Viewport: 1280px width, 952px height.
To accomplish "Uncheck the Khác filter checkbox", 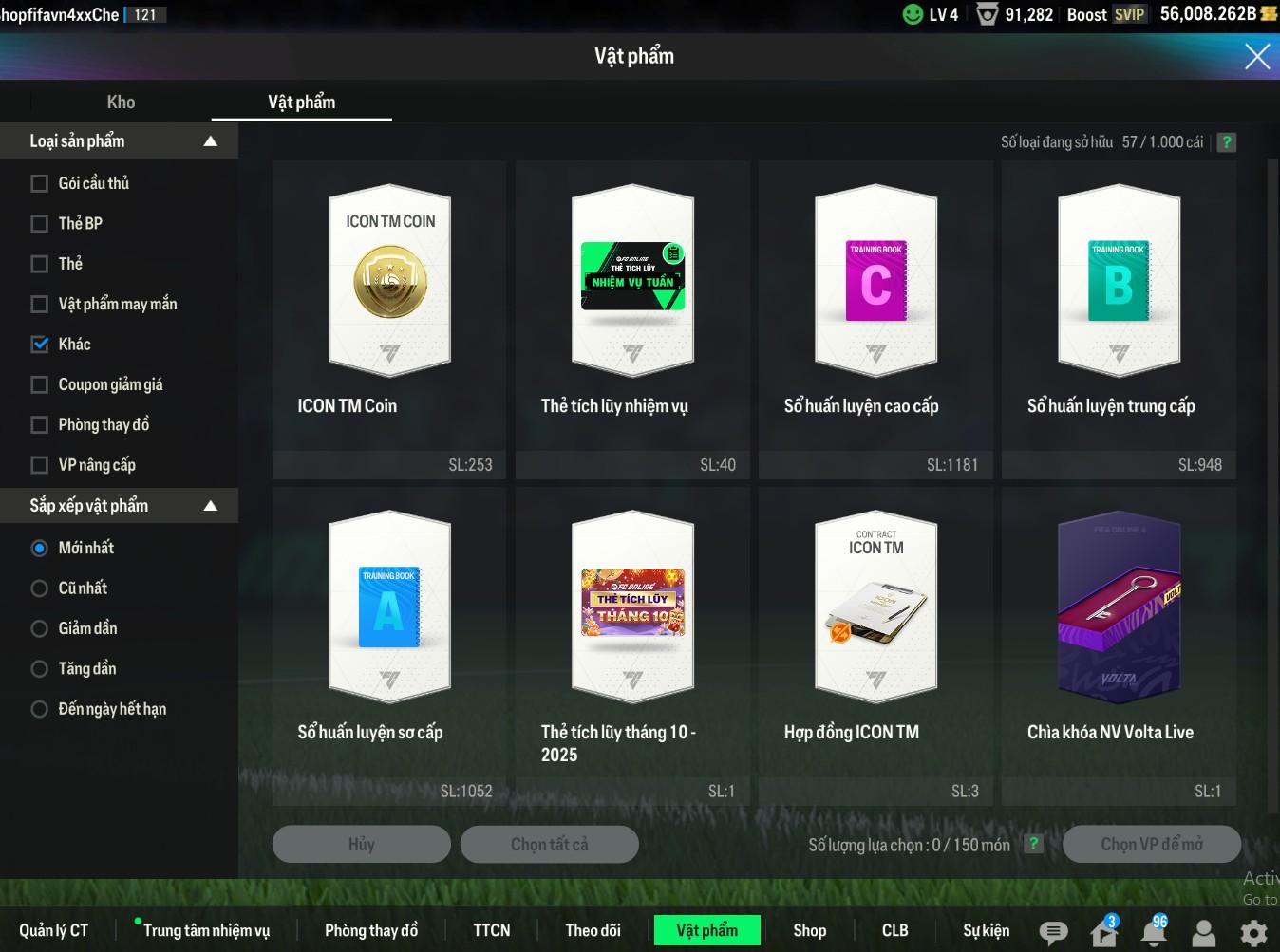I will tap(40, 345).
